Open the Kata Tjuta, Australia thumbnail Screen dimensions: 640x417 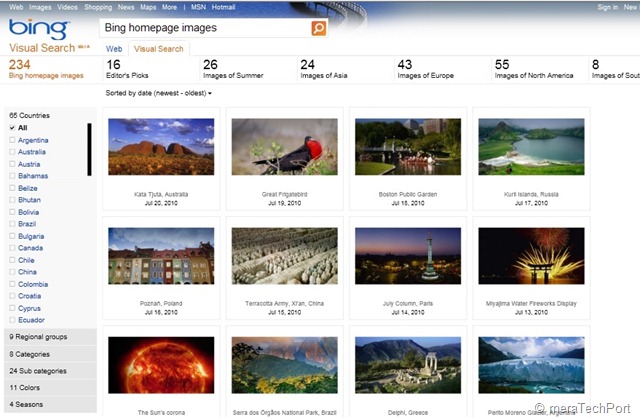tap(161, 147)
